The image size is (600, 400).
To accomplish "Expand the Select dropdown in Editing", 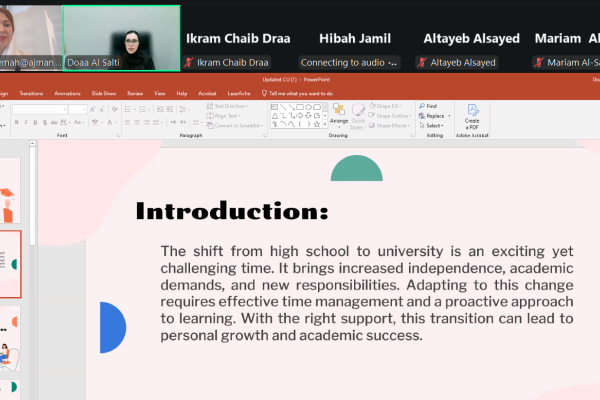I will (x=434, y=126).
